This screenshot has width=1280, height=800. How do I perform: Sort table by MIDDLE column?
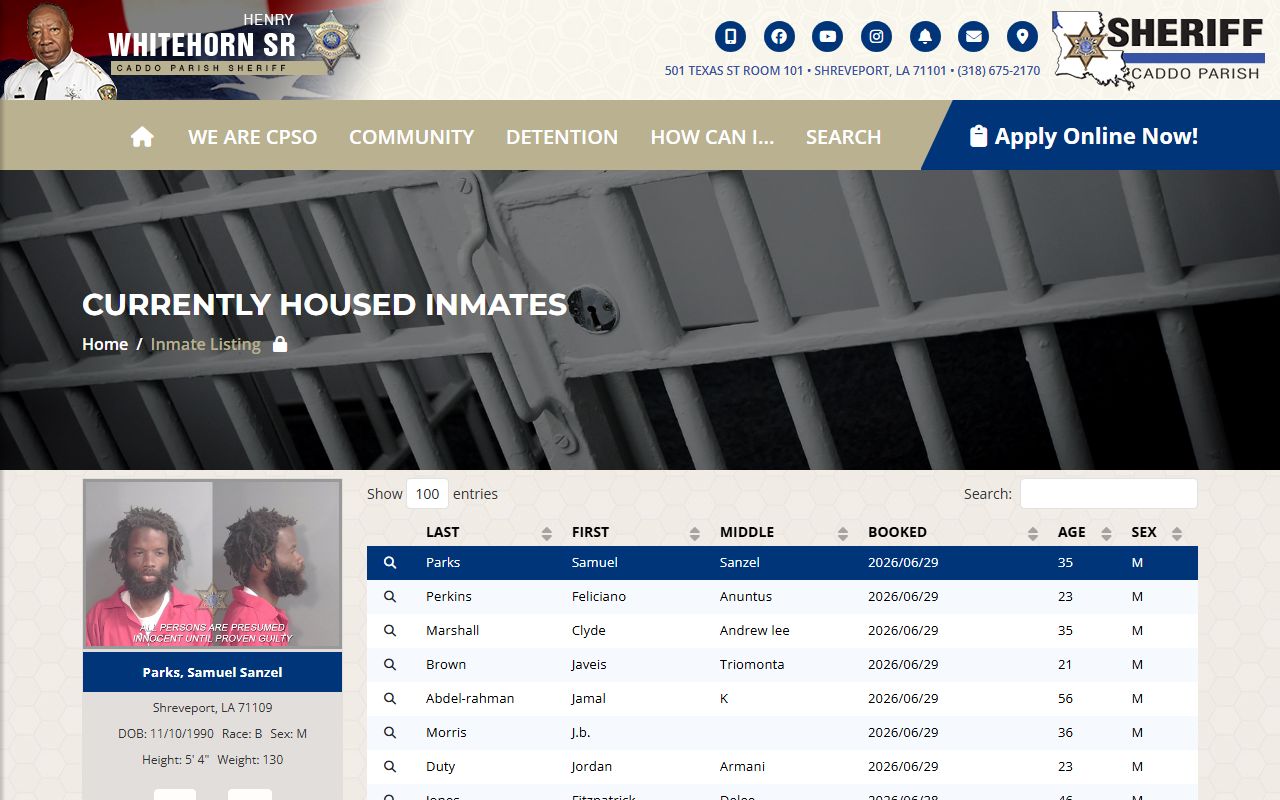pos(782,532)
